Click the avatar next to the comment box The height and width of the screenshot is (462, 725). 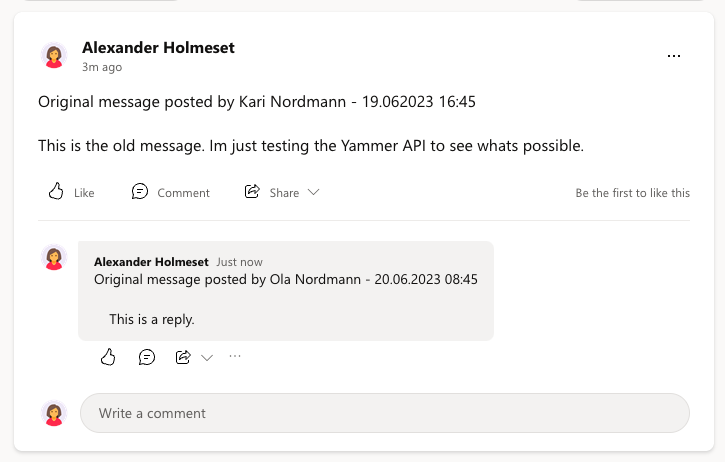pyautogui.click(x=54, y=413)
